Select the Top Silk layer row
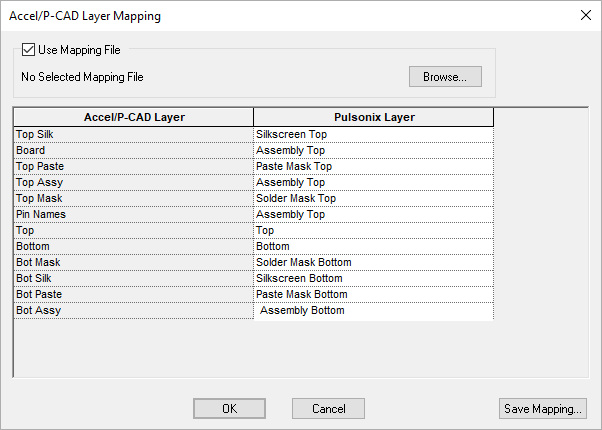 (x=134, y=134)
